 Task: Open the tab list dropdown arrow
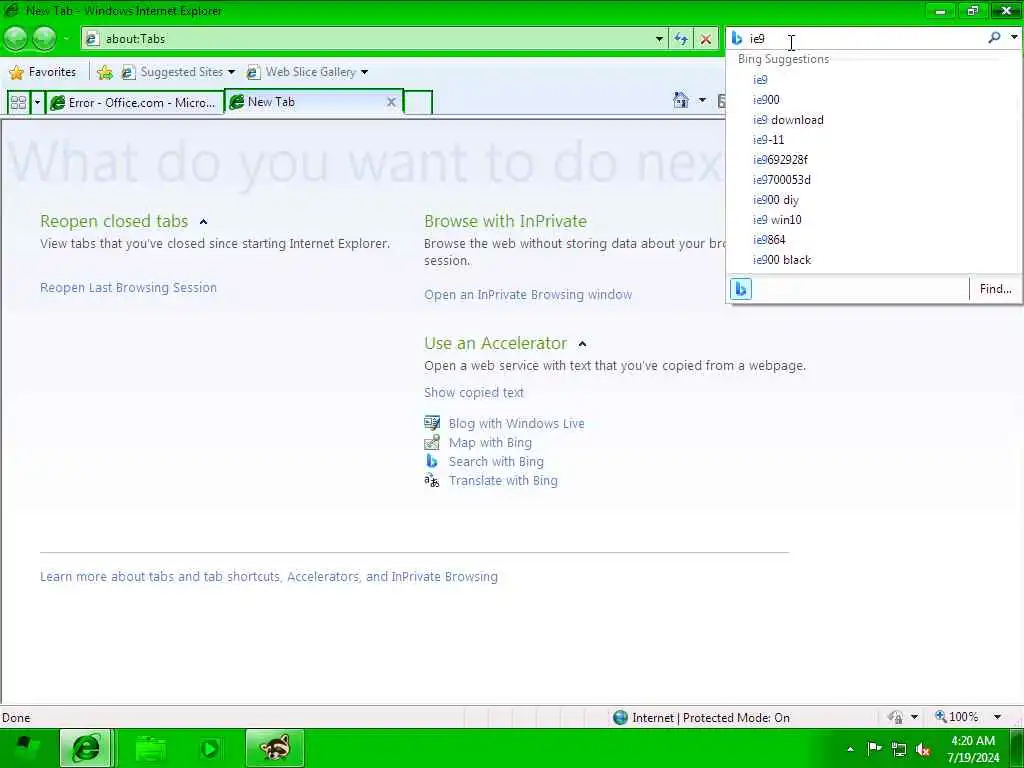click(x=37, y=103)
